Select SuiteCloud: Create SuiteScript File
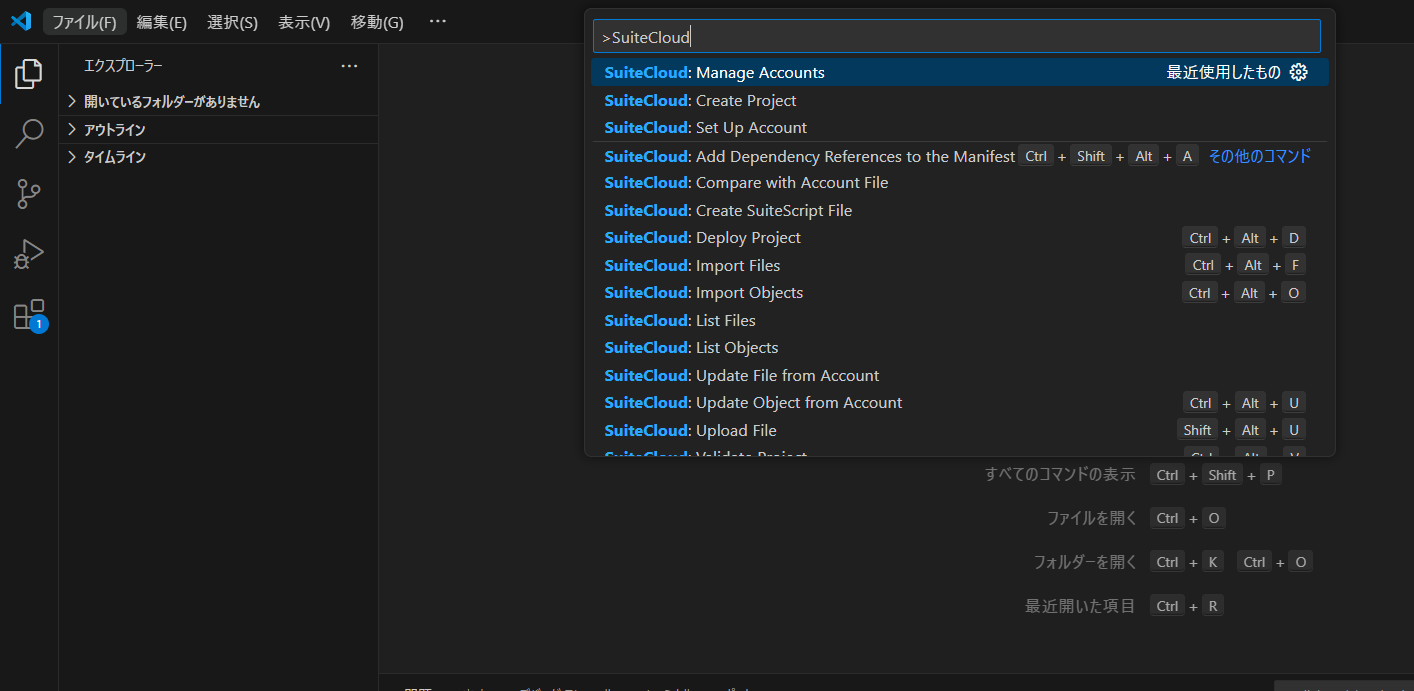Screen dimensions: 1414x691 [960, 211]
